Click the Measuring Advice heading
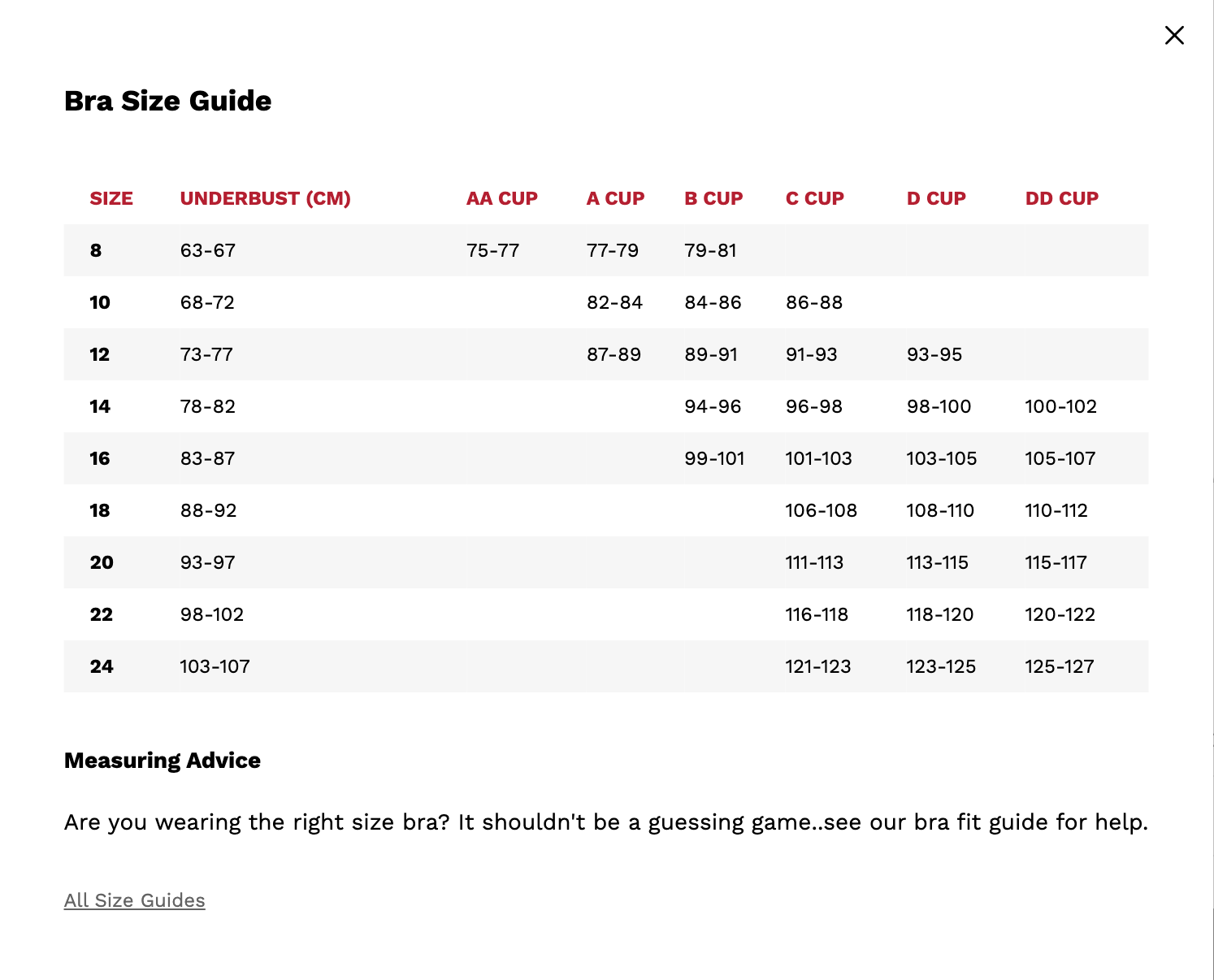1214x980 pixels. click(x=163, y=761)
